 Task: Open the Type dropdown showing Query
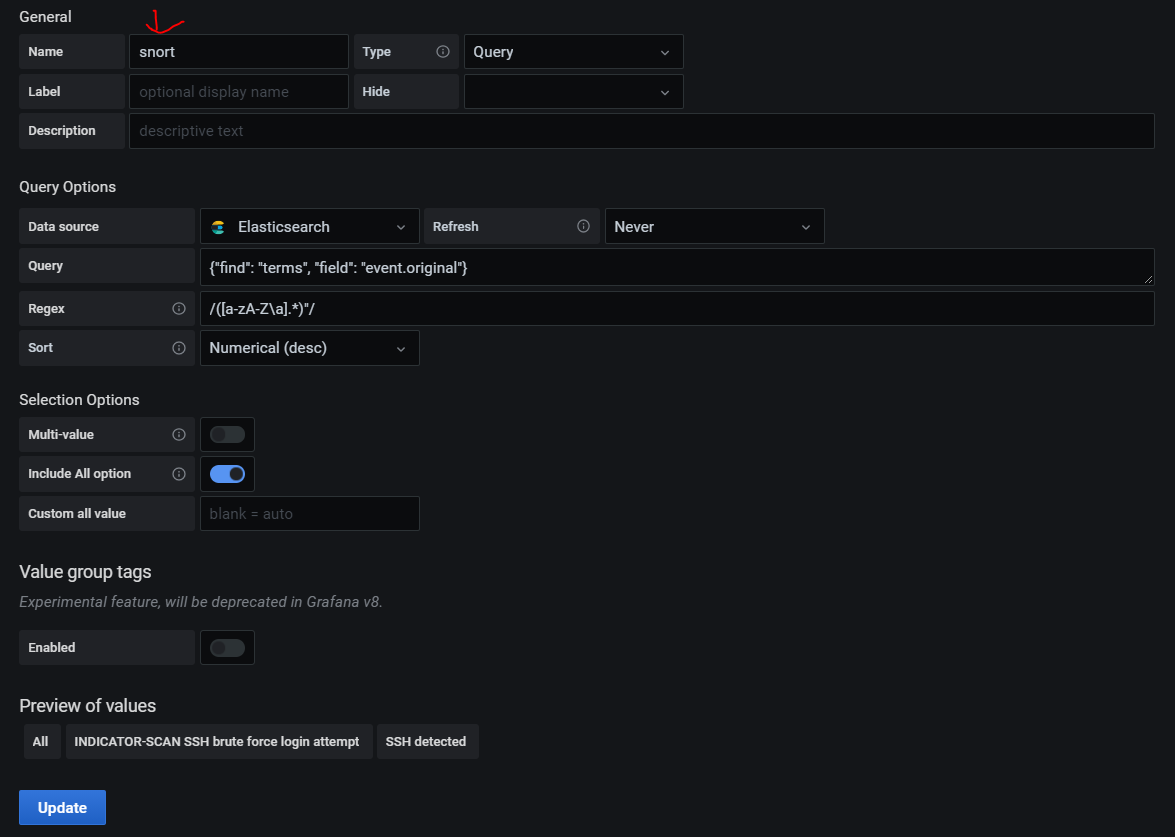(573, 51)
